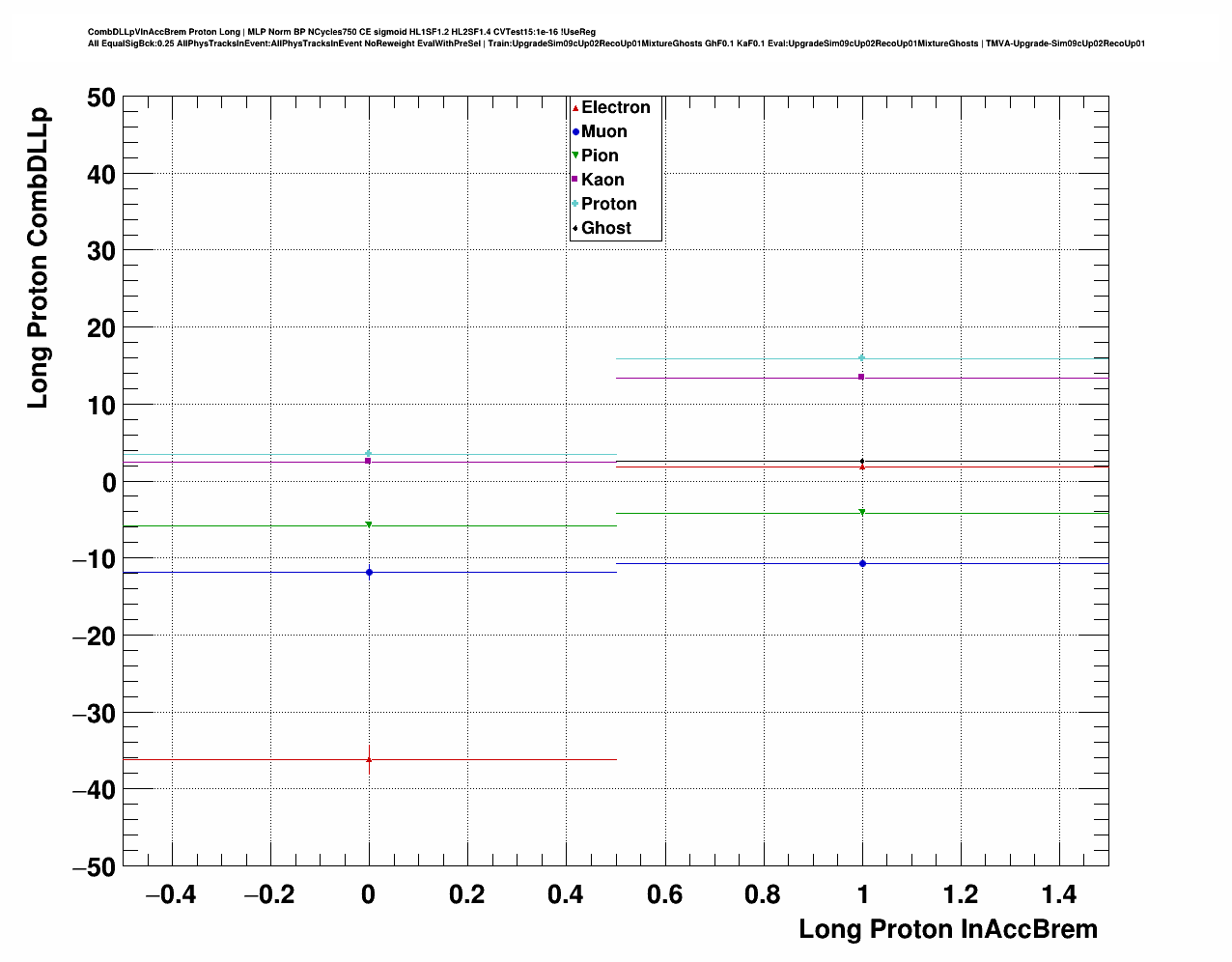Select the blue Muon circle legend marker
The image size is (1232, 962).
pyautogui.click(x=575, y=131)
